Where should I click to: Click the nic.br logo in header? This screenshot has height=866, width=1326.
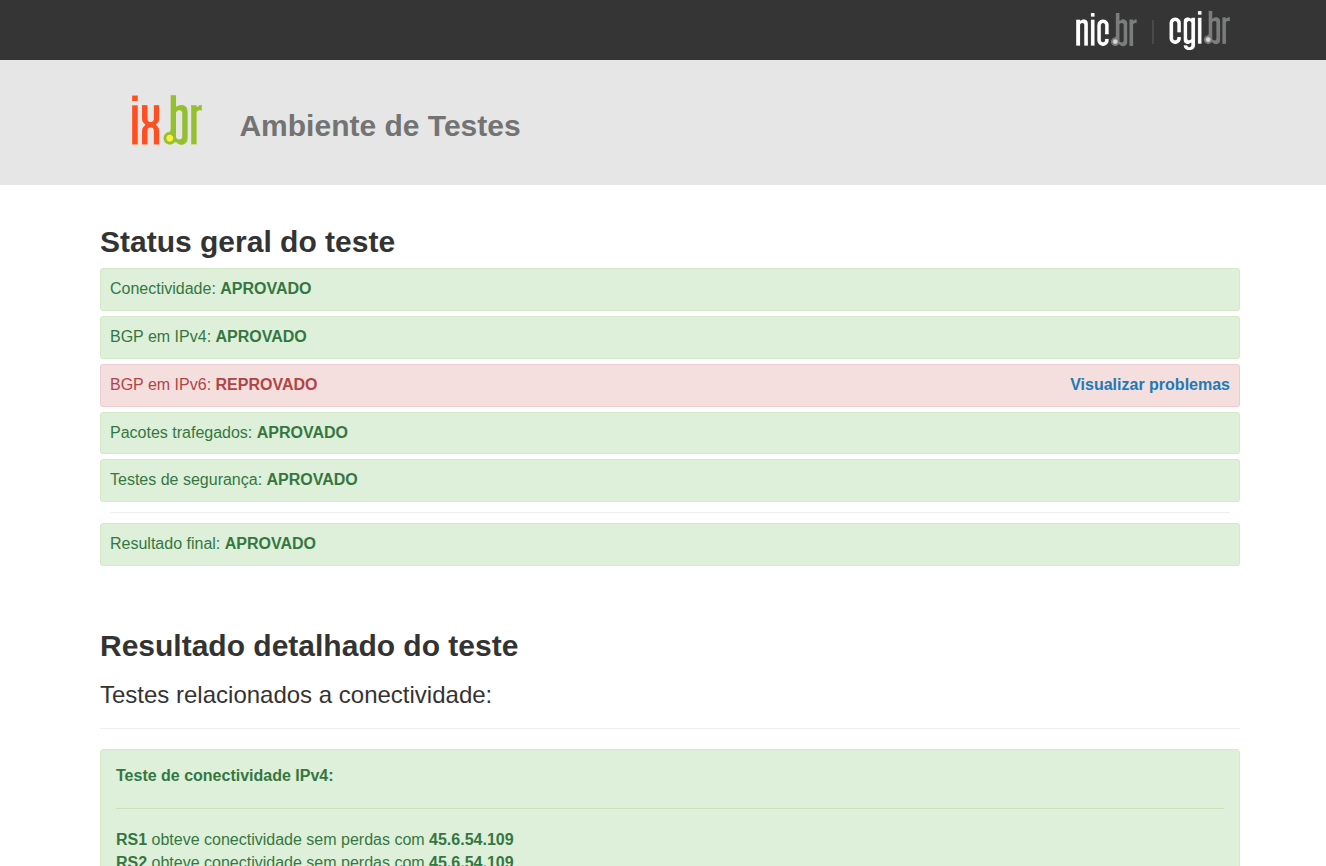[x=1105, y=31]
